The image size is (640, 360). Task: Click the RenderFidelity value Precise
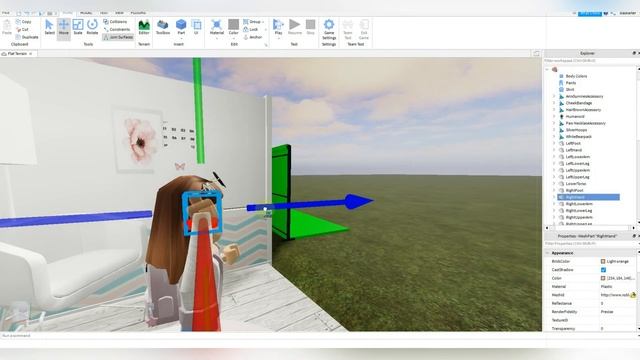click(x=607, y=312)
